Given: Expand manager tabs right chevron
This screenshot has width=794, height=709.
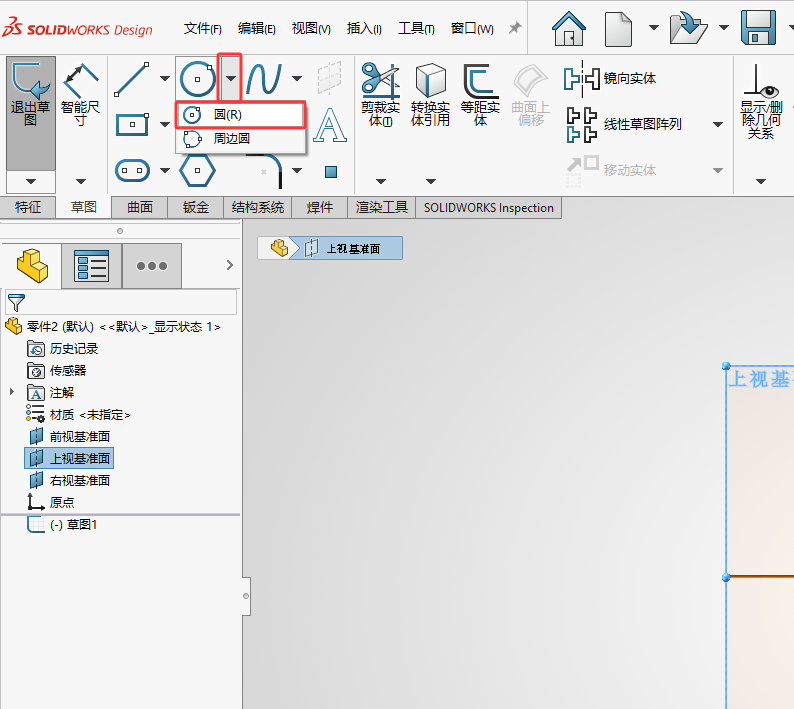Looking at the screenshot, I should click(229, 265).
